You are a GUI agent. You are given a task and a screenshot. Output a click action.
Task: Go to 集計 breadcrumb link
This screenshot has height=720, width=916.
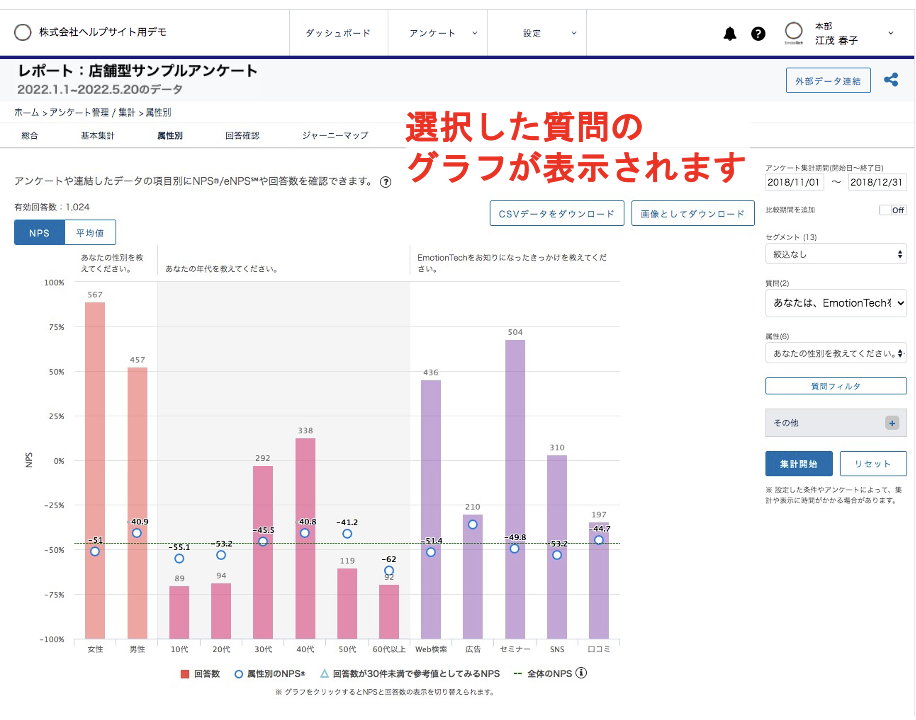point(127,112)
